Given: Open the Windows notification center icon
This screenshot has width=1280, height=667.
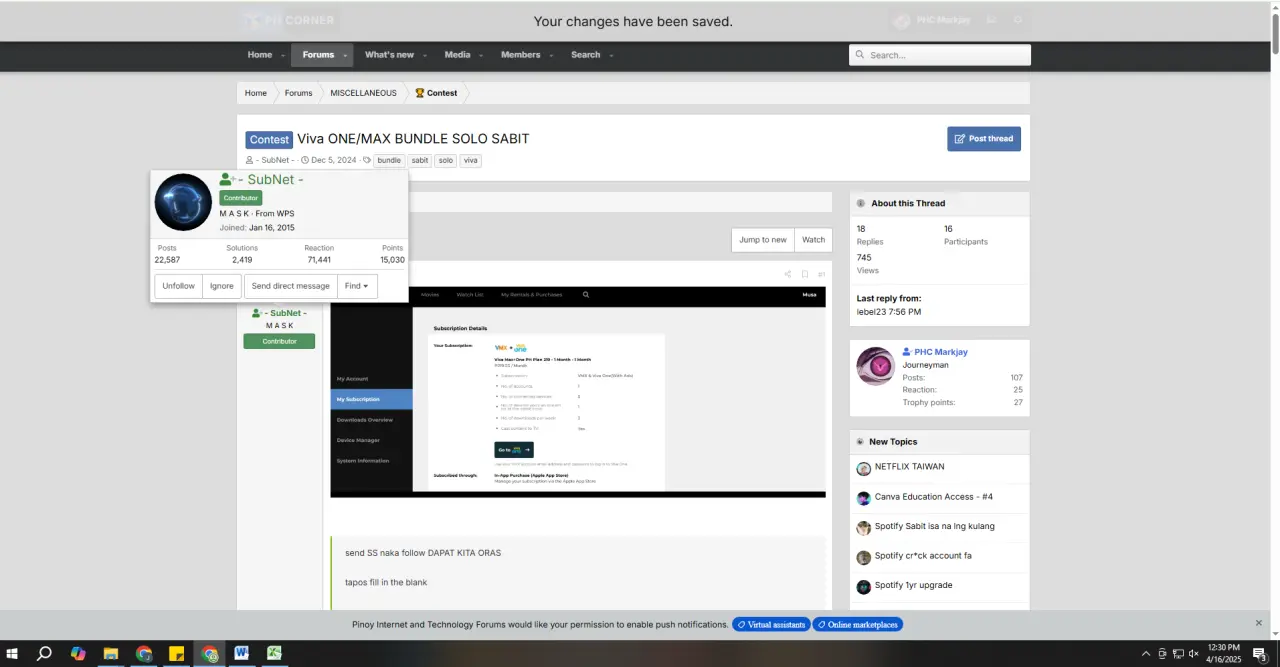Looking at the screenshot, I should 1260,654.
